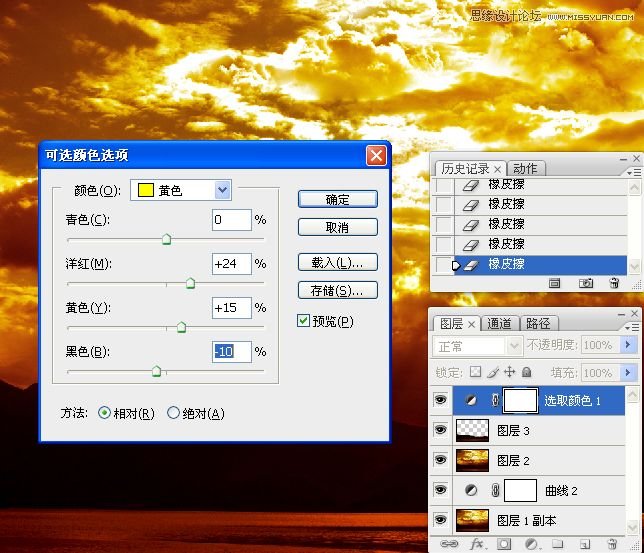The height and width of the screenshot is (553, 644).
Task: Open History panel options menu icon
Action: (x=634, y=173)
